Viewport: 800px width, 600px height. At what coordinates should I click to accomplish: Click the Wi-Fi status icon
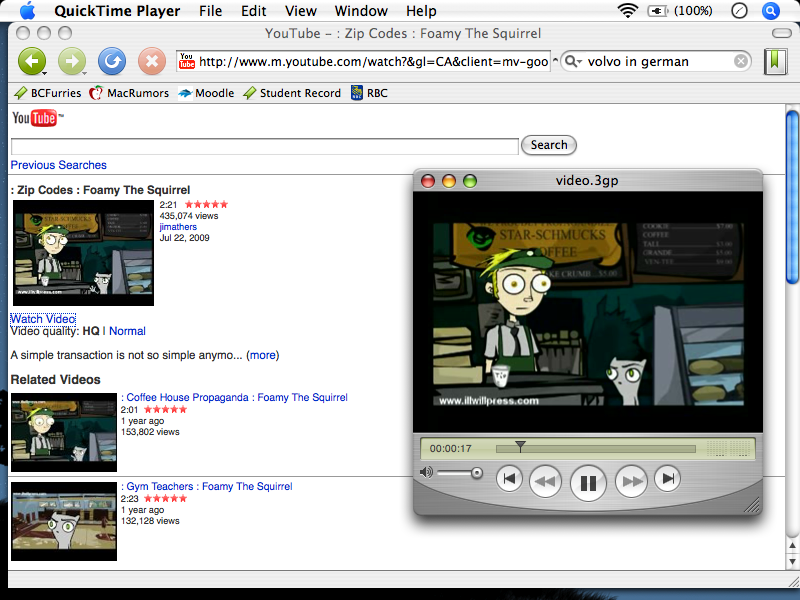pyautogui.click(x=628, y=11)
